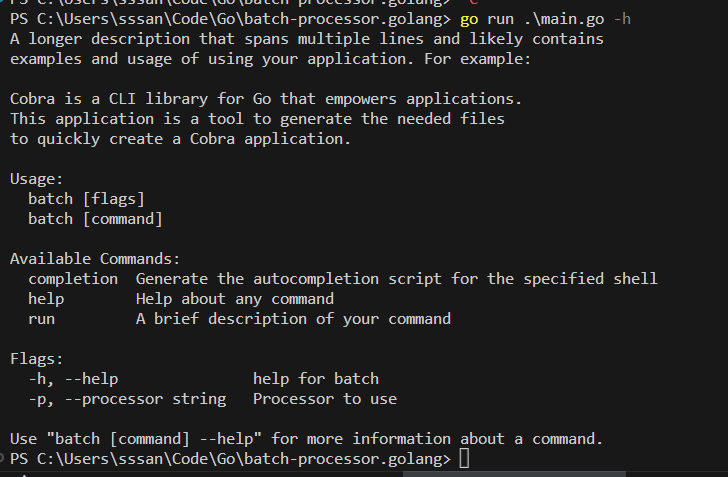
Task: Click the "Cobra is a CLI library" line
Action: pyautogui.click(x=266, y=99)
